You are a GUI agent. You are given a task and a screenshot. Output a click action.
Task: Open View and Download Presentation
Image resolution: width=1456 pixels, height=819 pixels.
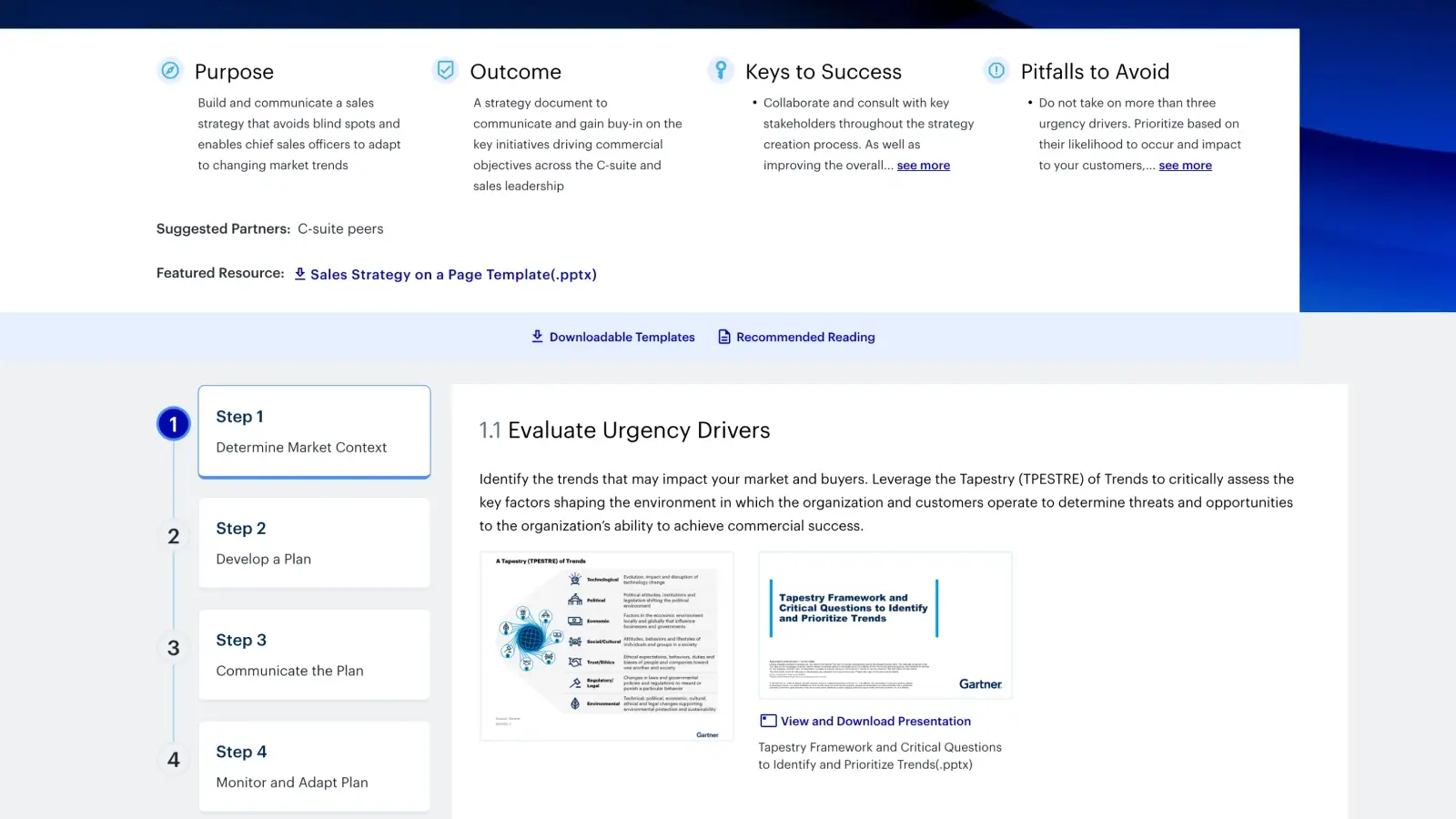[x=875, y=721]
